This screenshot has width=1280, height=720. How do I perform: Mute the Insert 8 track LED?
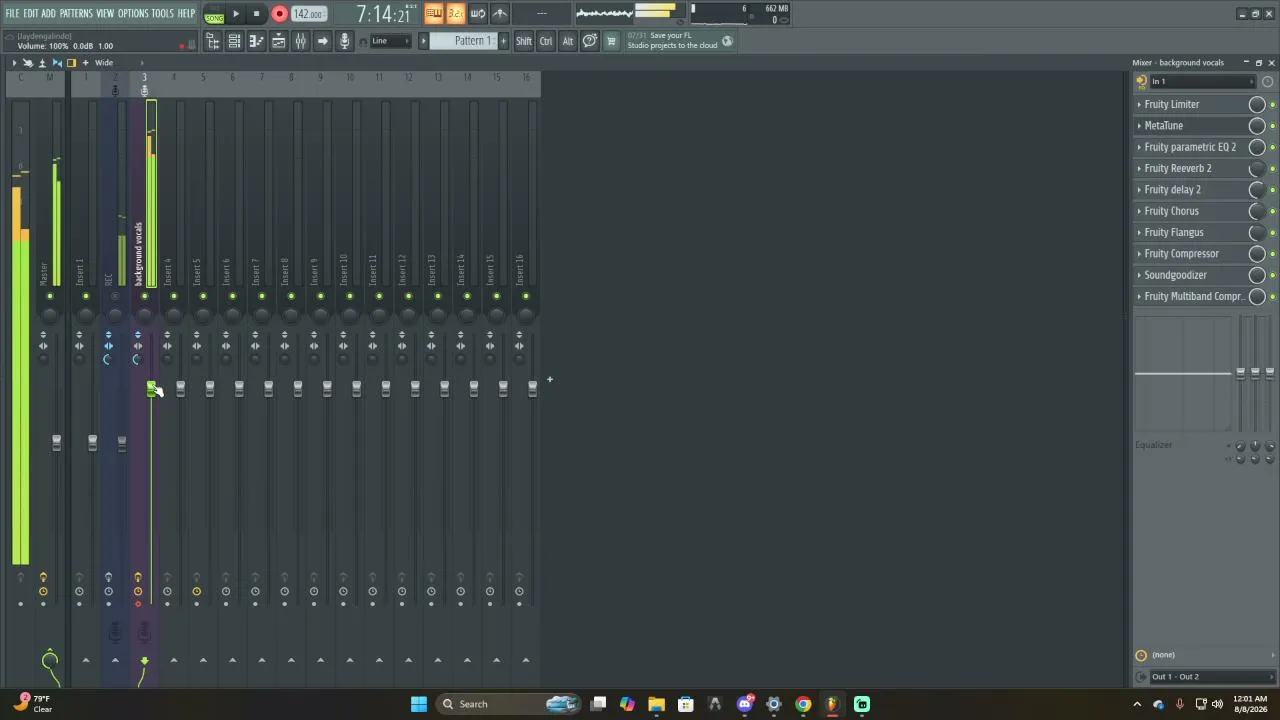click(291, 296)
